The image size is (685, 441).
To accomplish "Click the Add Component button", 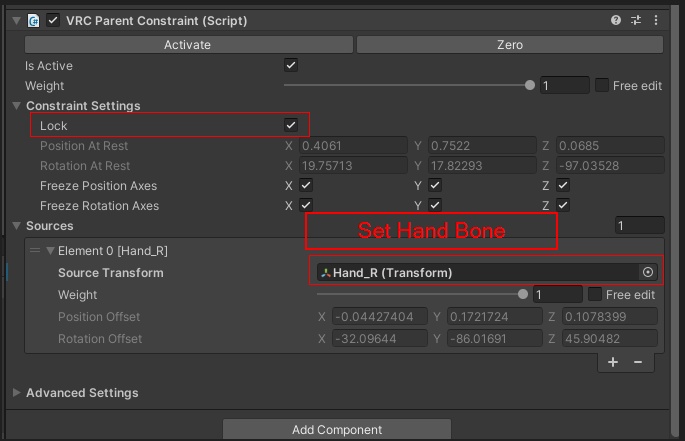I will 337,430.
